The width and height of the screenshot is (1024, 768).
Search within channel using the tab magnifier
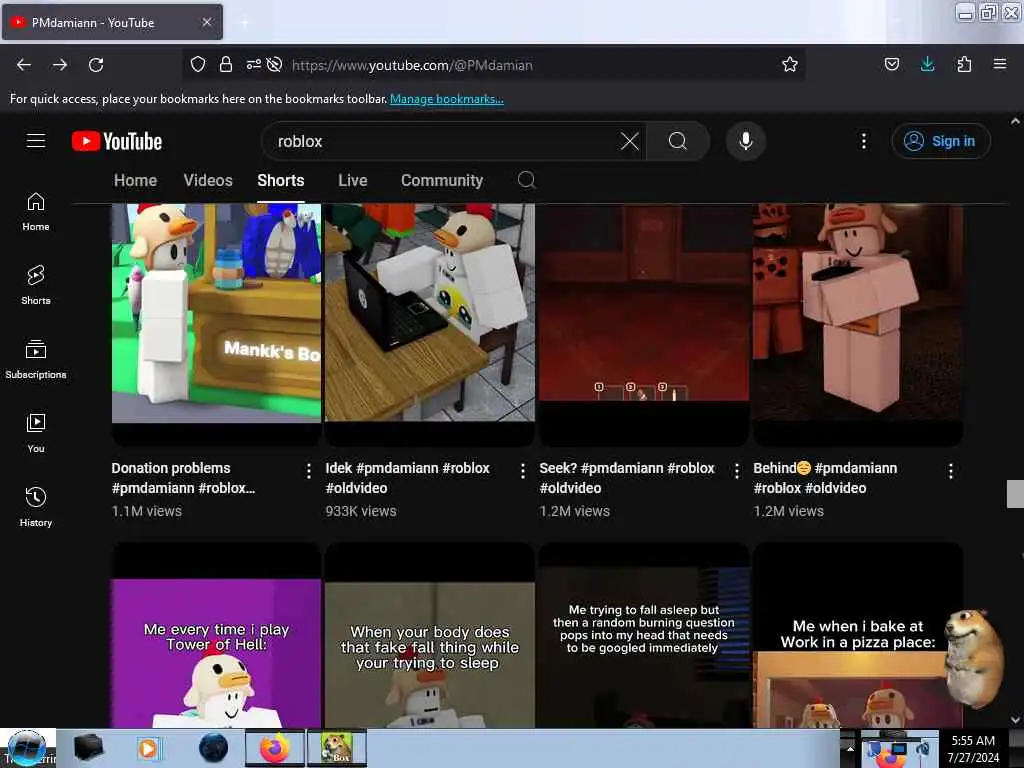click(x=526, y=180)
